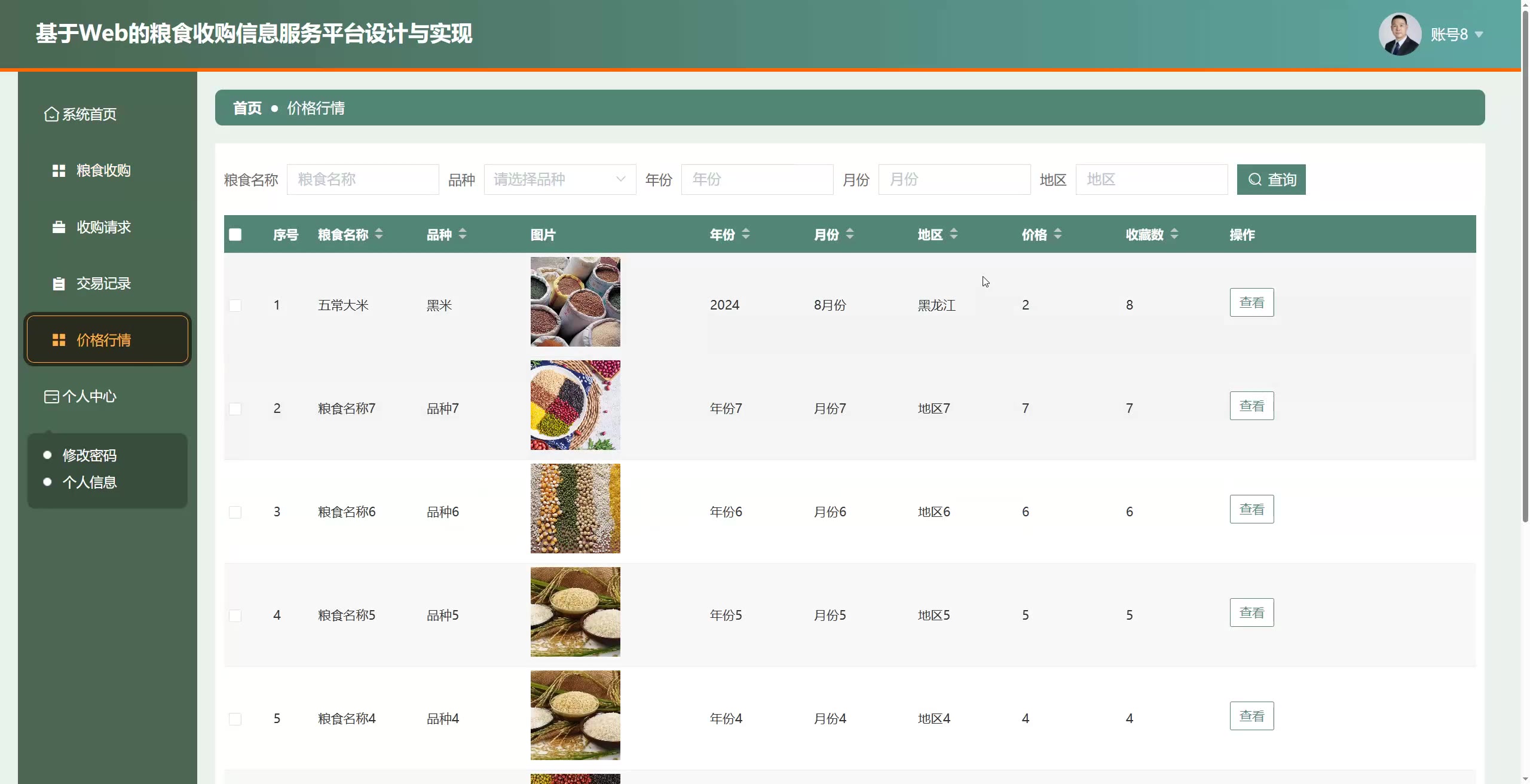Open 修改密码 submenu item
The image size is (1530, 784).
point(90,455)
